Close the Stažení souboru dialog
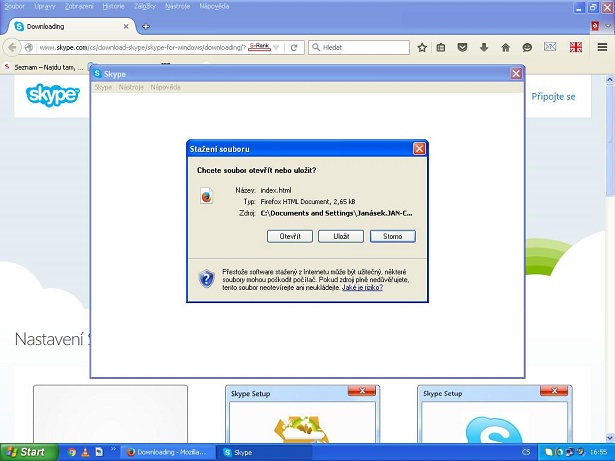Screen dimensions: 615x461 click(419, 149)
